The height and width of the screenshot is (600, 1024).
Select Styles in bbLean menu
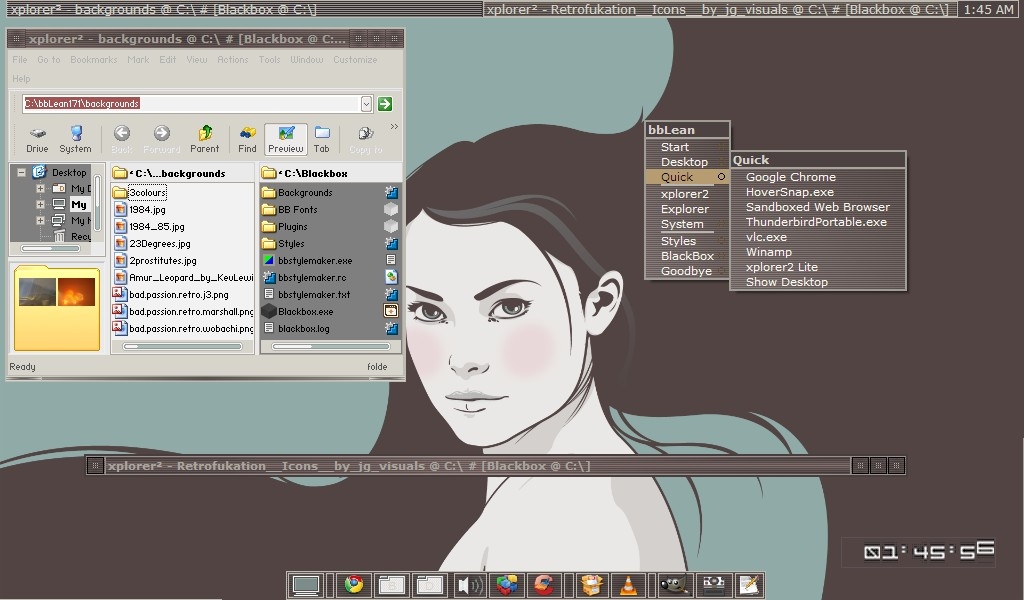686,241
